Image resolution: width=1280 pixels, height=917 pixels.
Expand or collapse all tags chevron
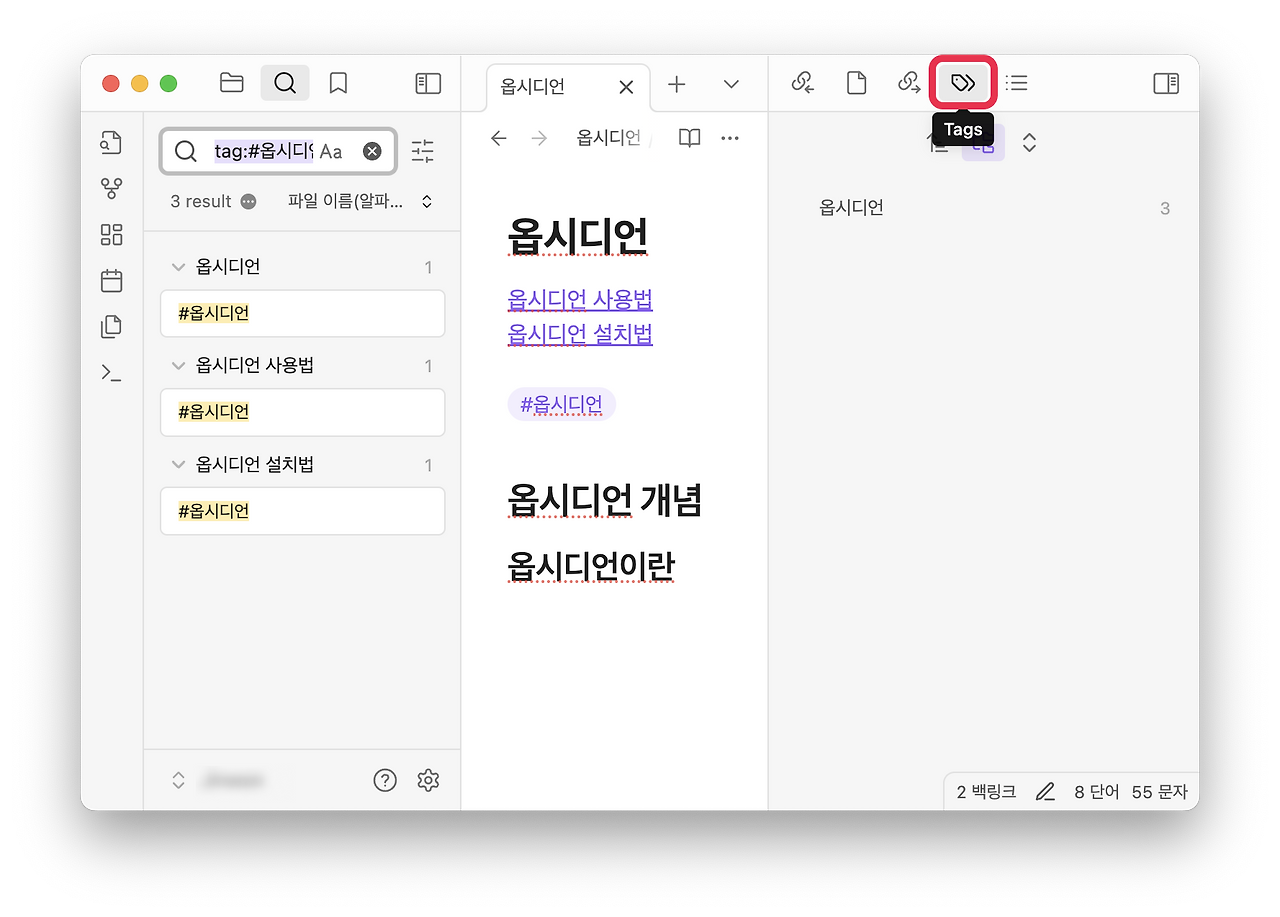[1029, 143]
